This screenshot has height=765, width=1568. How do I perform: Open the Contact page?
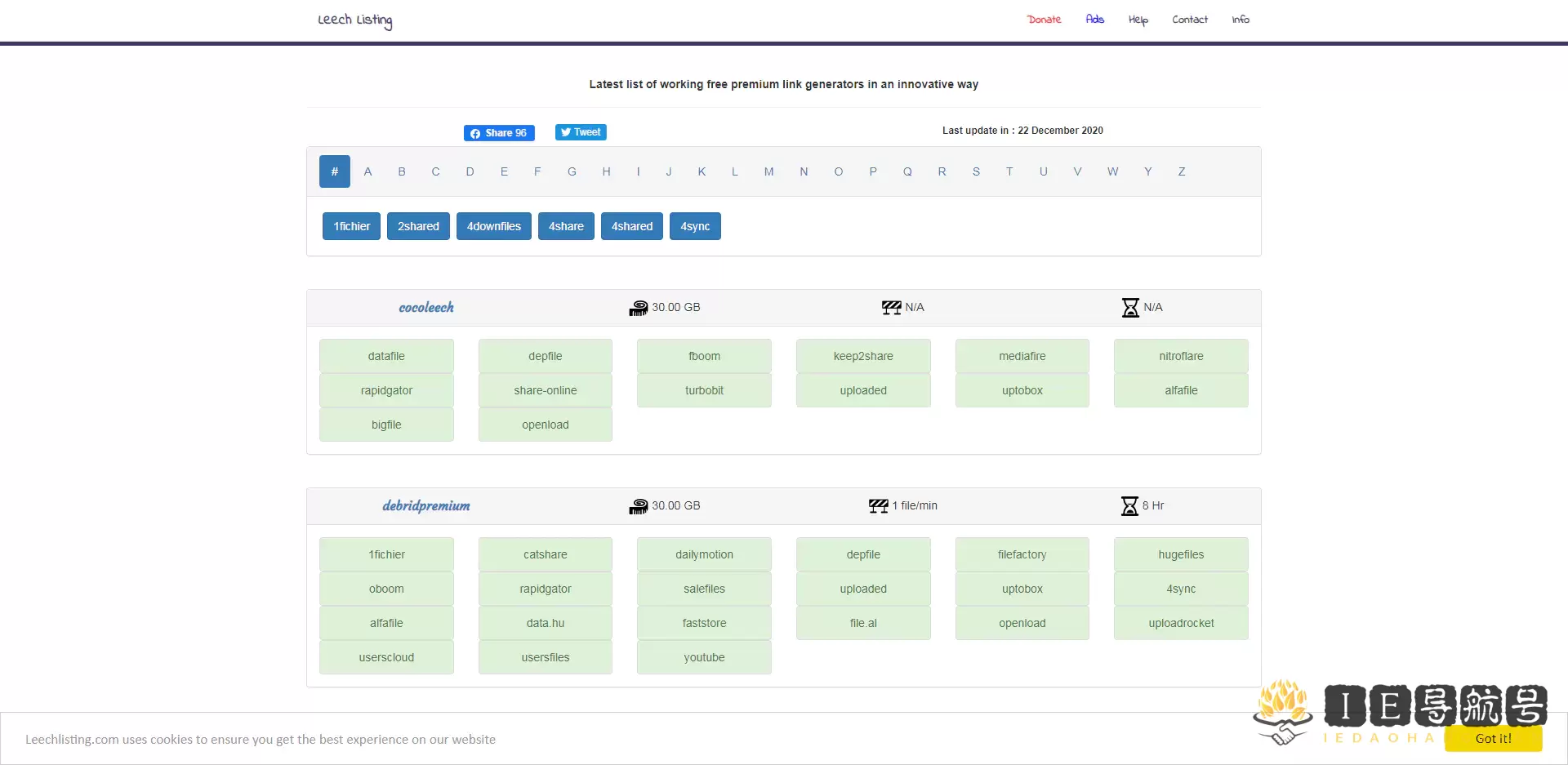pyautogui.click(x=1189, y=19)
